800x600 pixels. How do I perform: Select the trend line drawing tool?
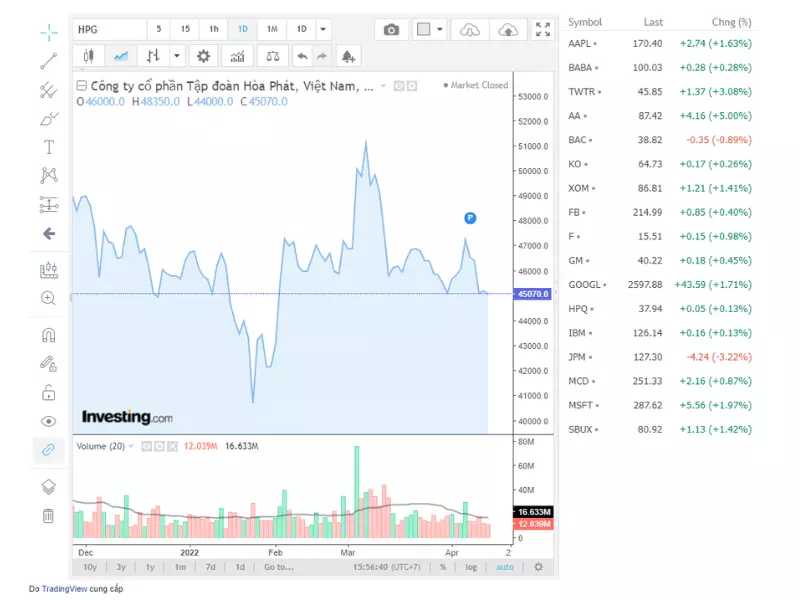pyautogui.click(x=49, y=61)
